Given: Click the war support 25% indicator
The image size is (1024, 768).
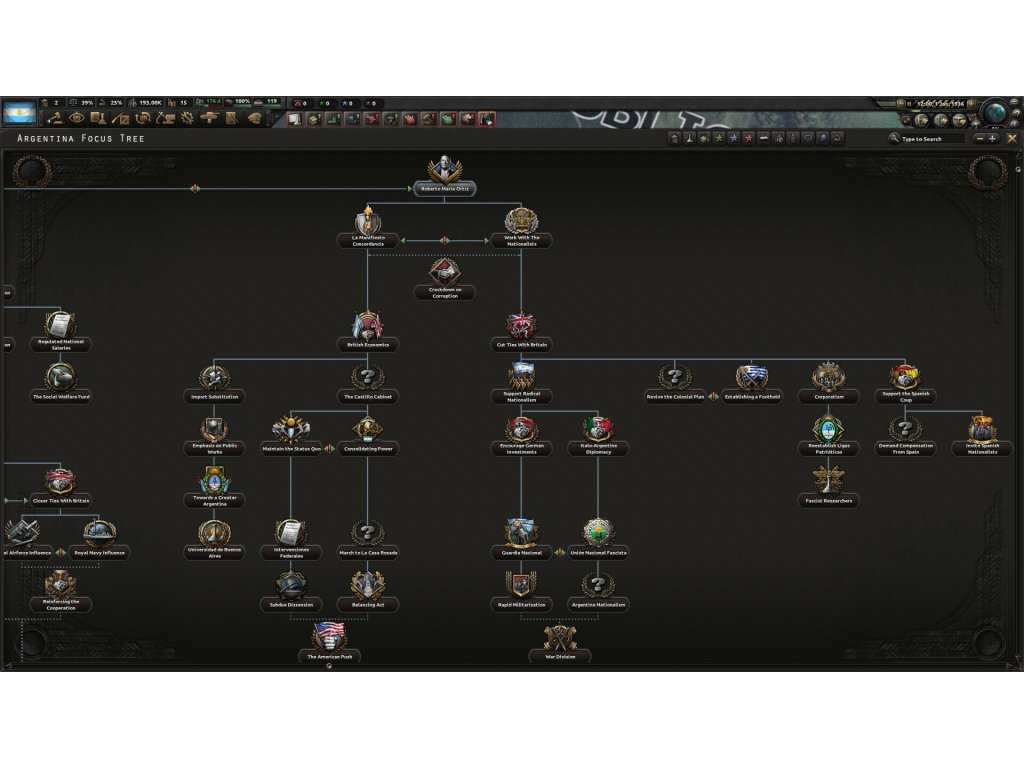Looking at the screenshot, I should coord(110,103).
